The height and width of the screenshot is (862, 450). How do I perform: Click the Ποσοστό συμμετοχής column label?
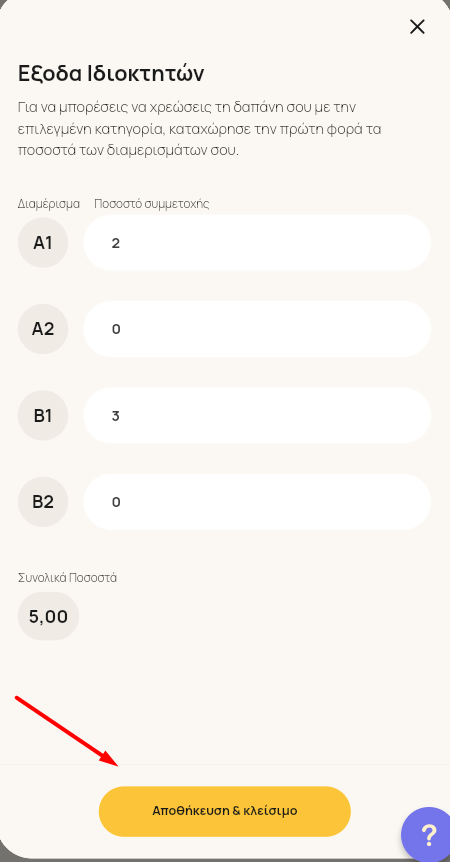(152, 204)
